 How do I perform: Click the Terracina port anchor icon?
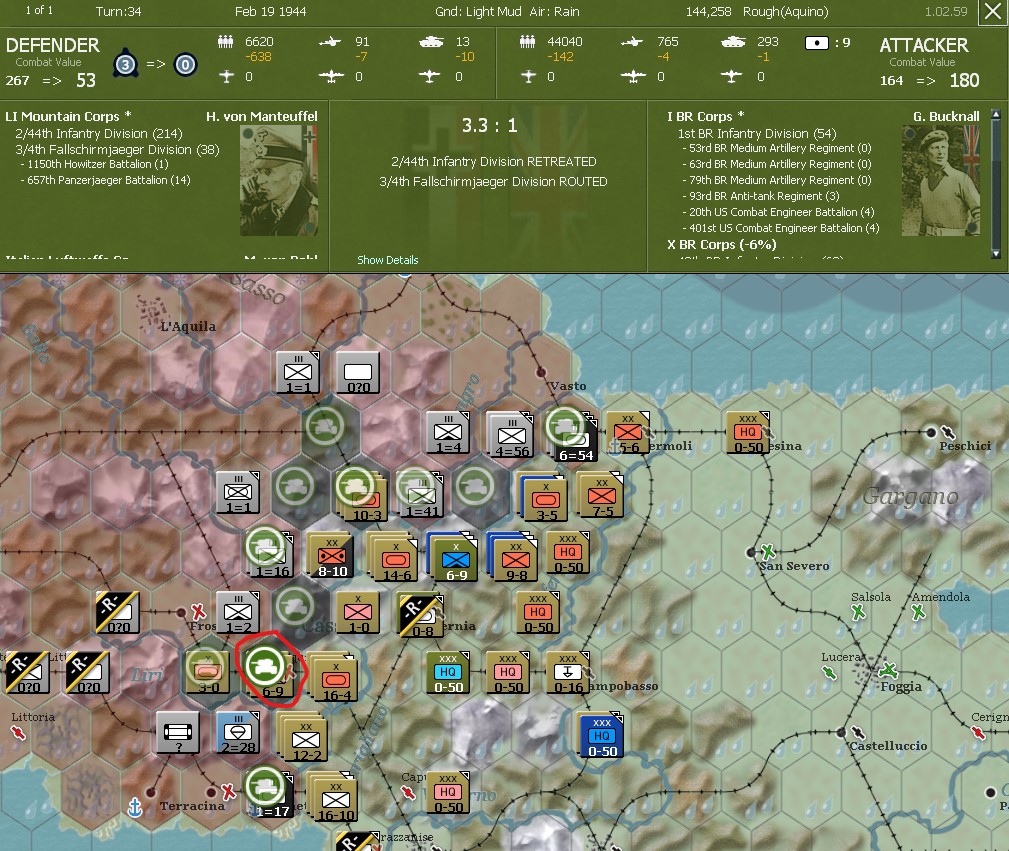coord(135,806)
